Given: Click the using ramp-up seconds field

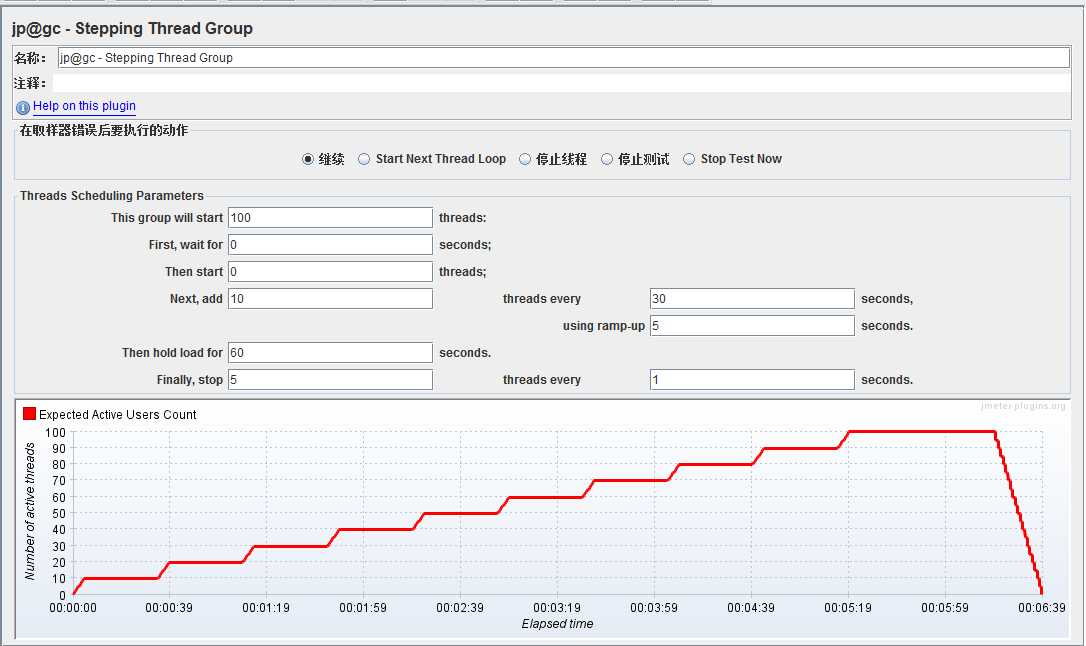Looking at the screenshot, I should [x=752, y=325].
